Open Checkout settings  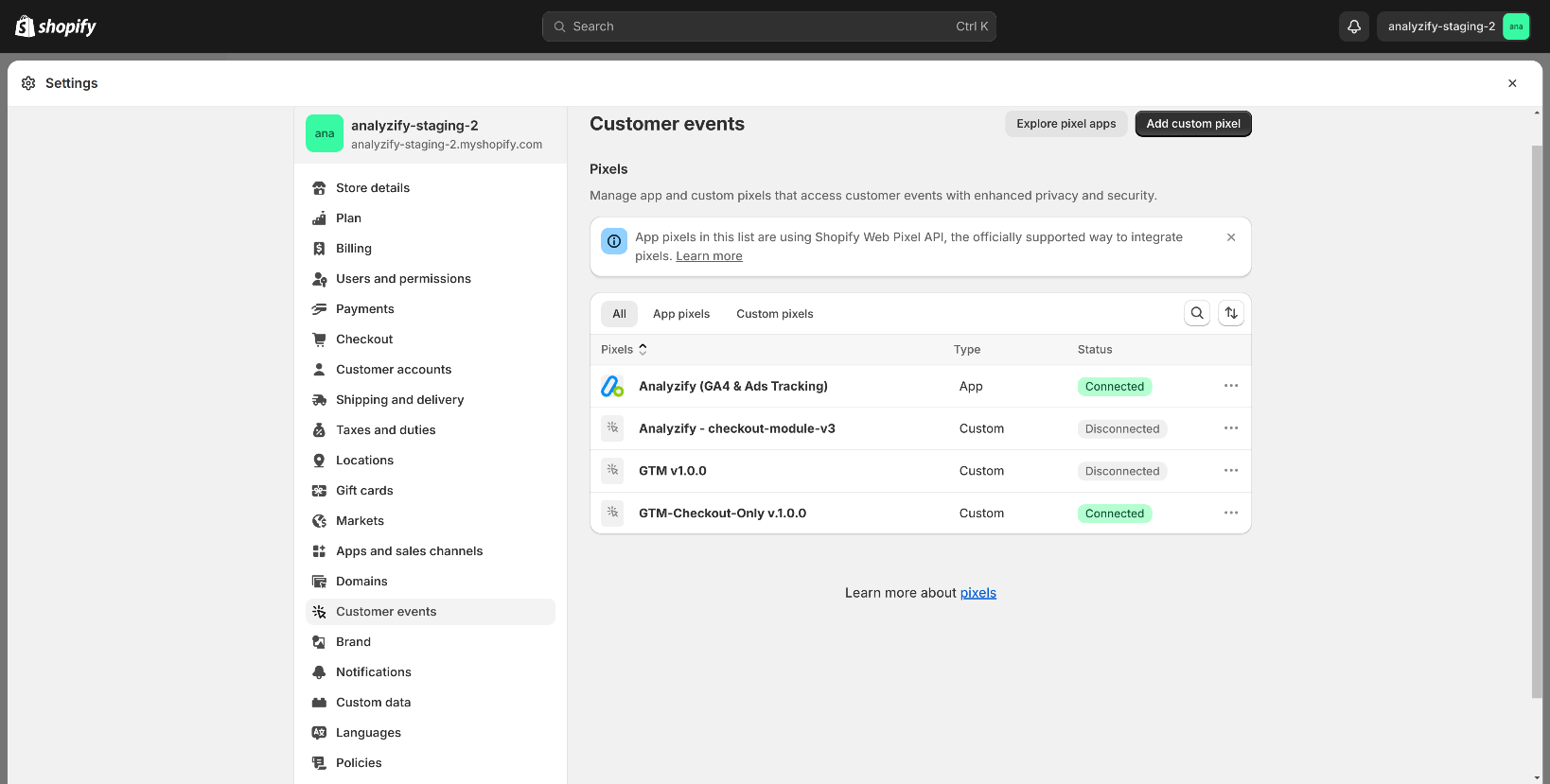click(x=431, y=340)
